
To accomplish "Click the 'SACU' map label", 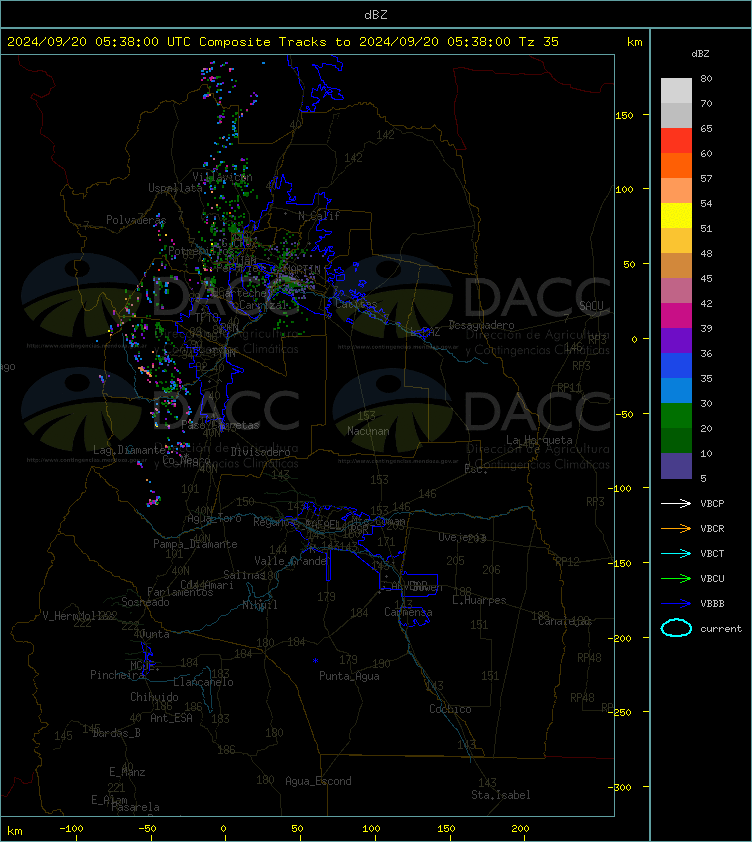I will coord(591,306).
